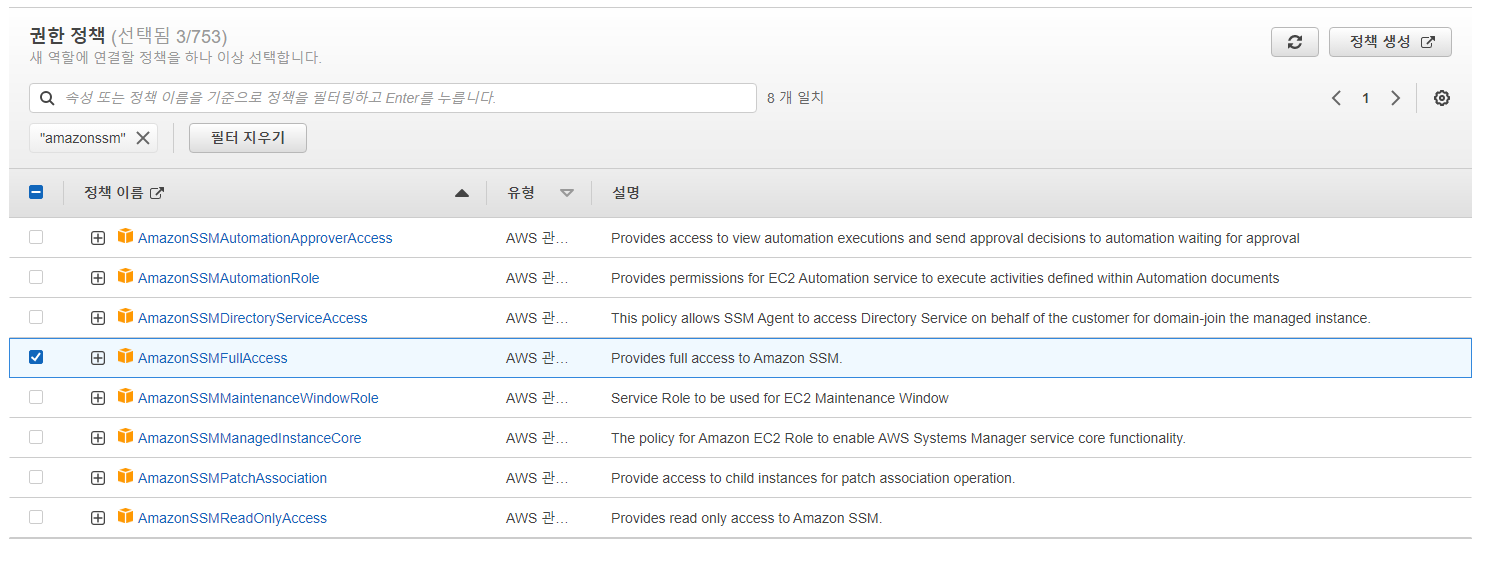Expand AmazonSSMReadOnlyAccess policy details
The image size is (1495, 565).
click(x=98, y=519)
